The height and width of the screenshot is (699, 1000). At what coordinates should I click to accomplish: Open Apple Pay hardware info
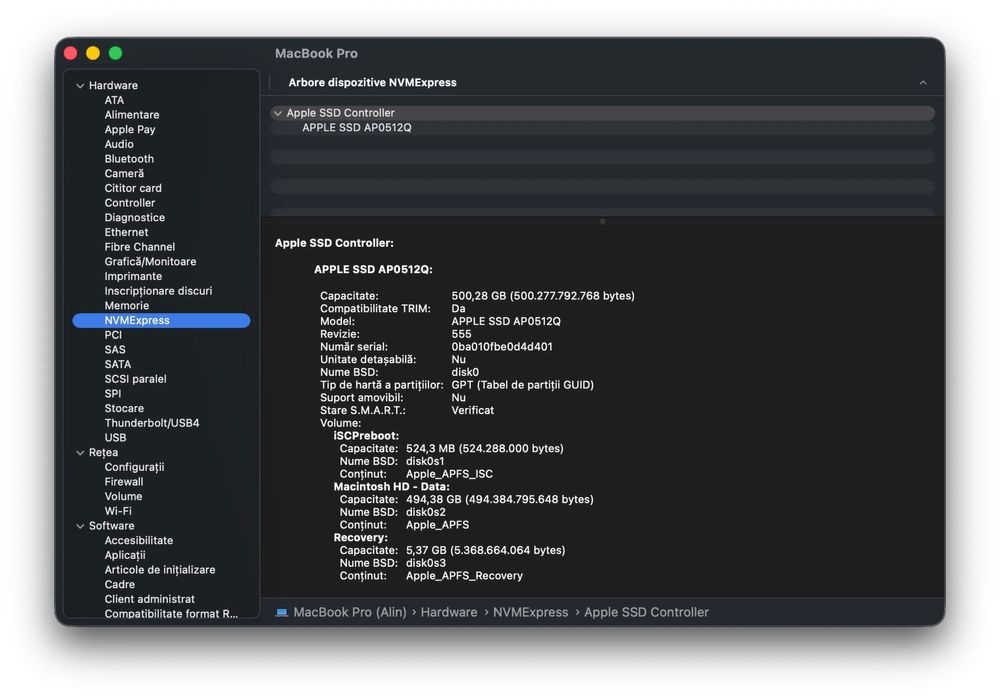130,129
